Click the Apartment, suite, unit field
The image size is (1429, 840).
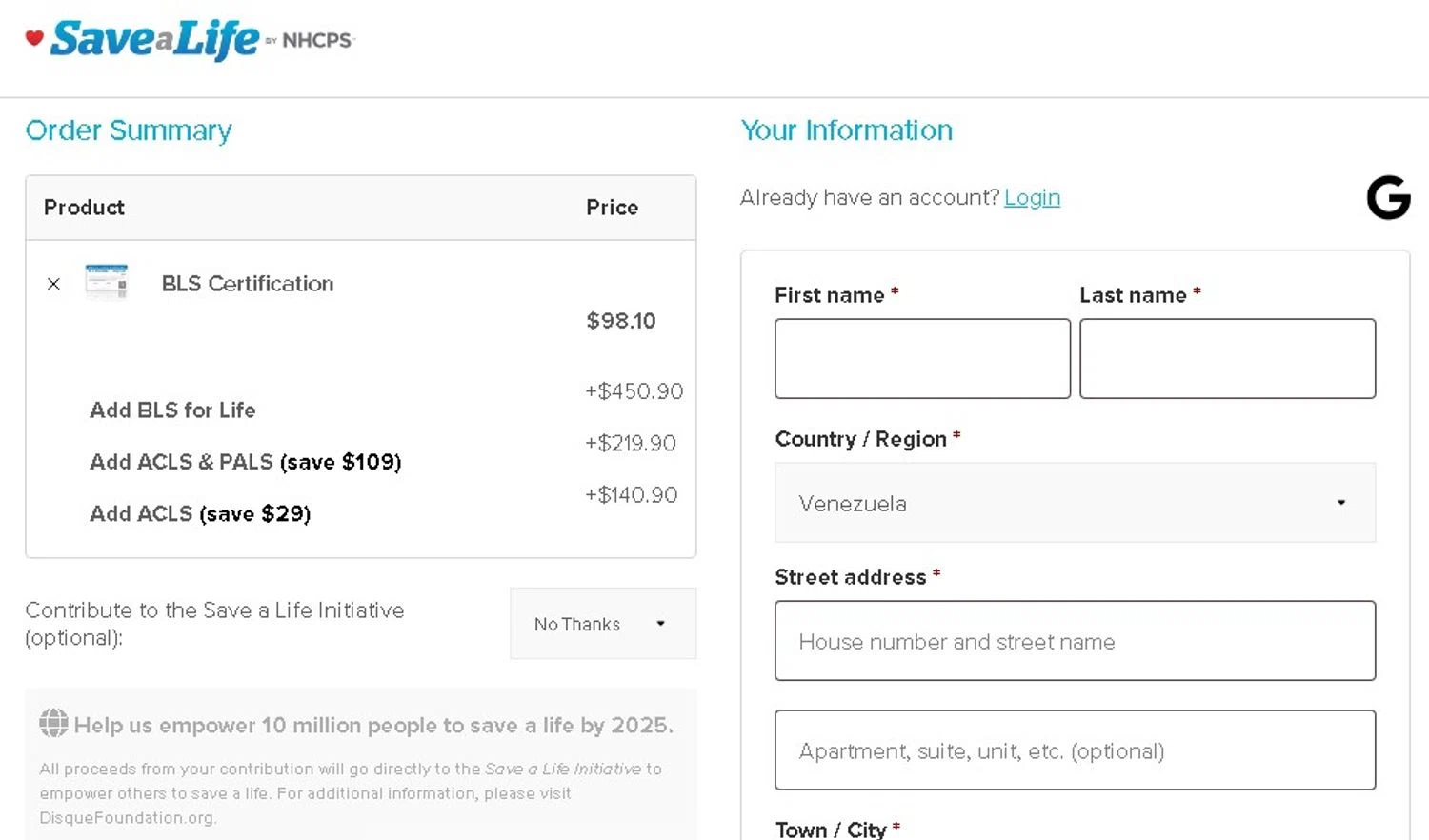(1075, 750)
